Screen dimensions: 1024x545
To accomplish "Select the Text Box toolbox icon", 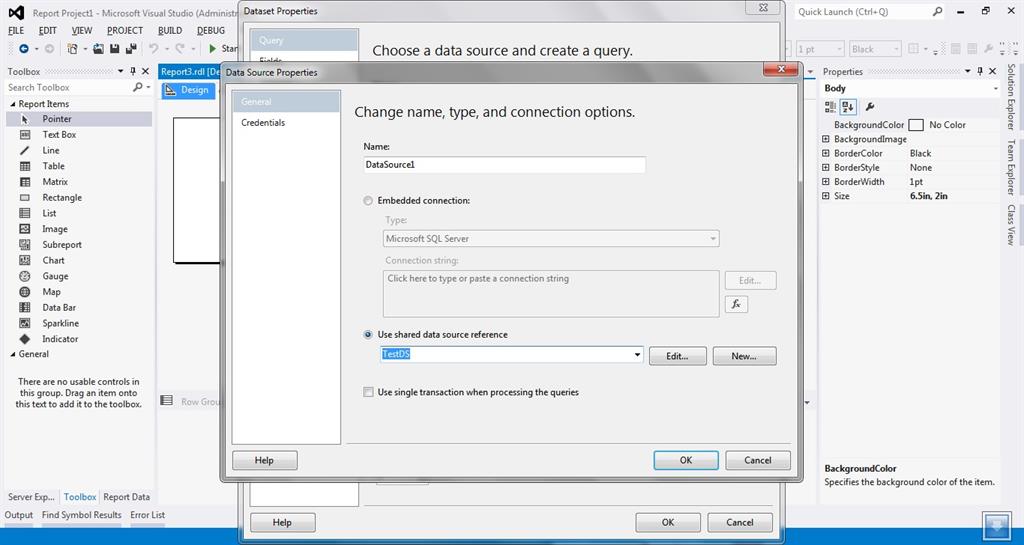I will 25,134.
